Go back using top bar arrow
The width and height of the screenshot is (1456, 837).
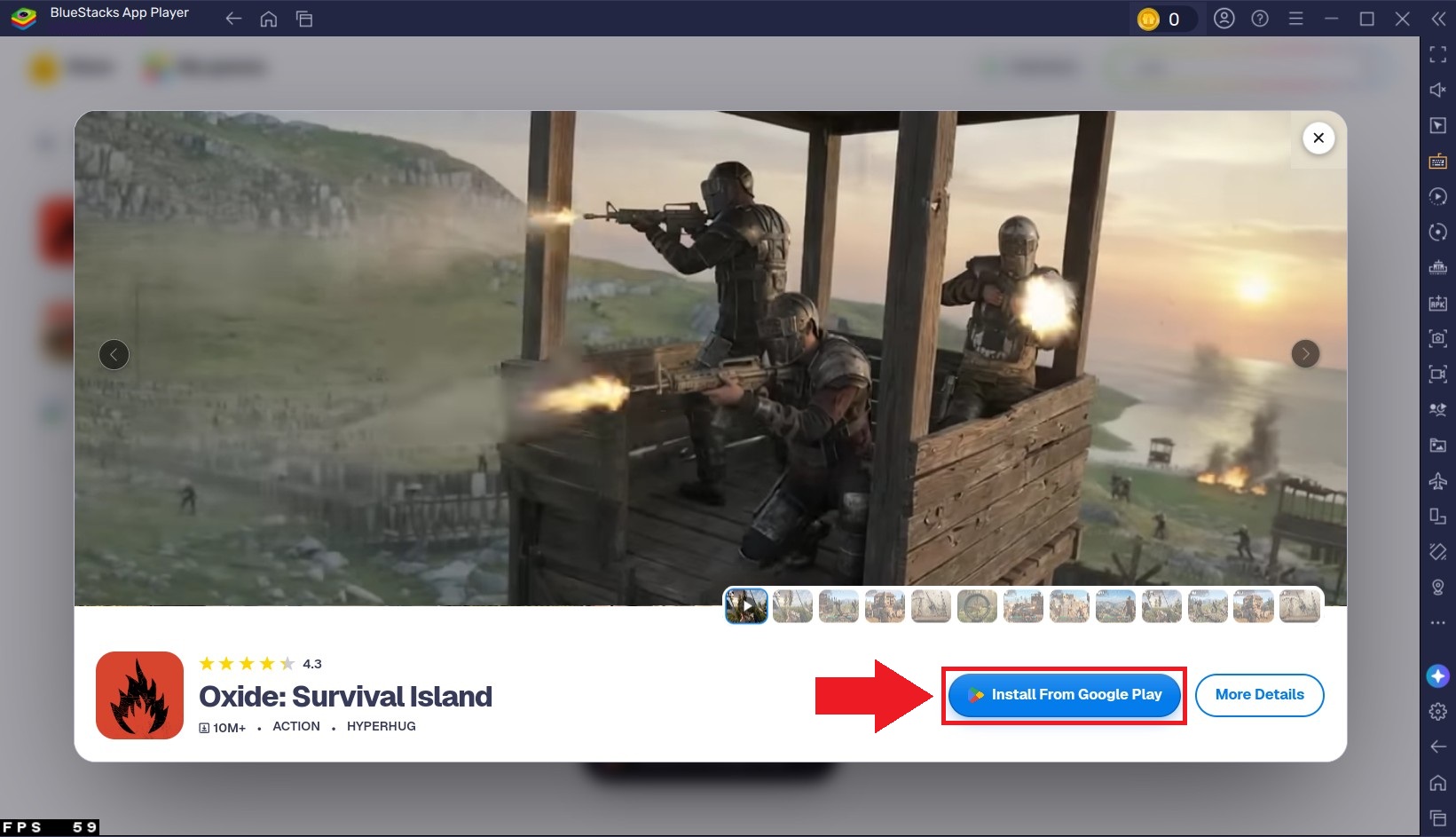tap(233, 19)
